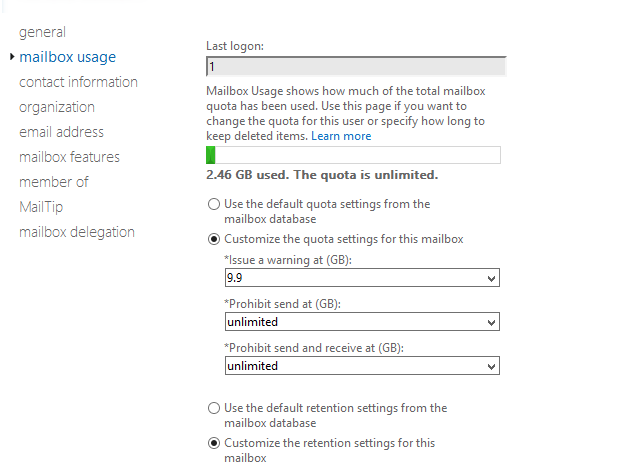Navigate to mailbox delegation
Screen dimensions: 638x475
77,232
